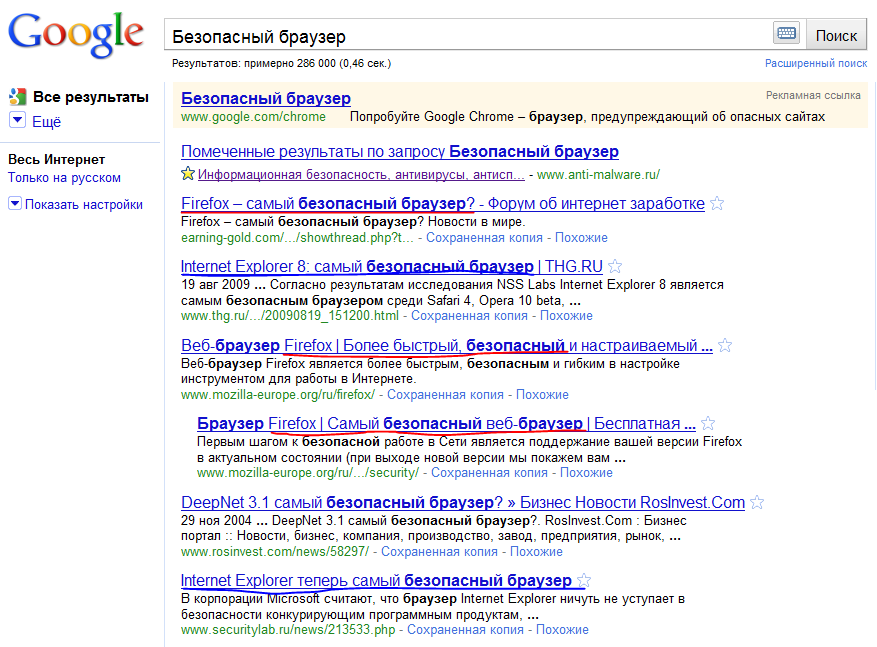Open the sponsored 'Безопасный браузер' ad link

click(x=266, y=98)
